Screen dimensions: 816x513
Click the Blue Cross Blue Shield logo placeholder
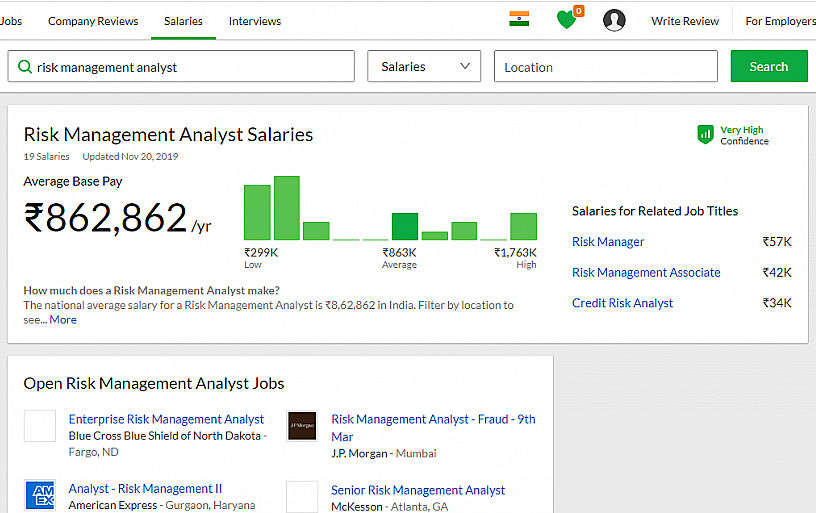pos(40,426)
